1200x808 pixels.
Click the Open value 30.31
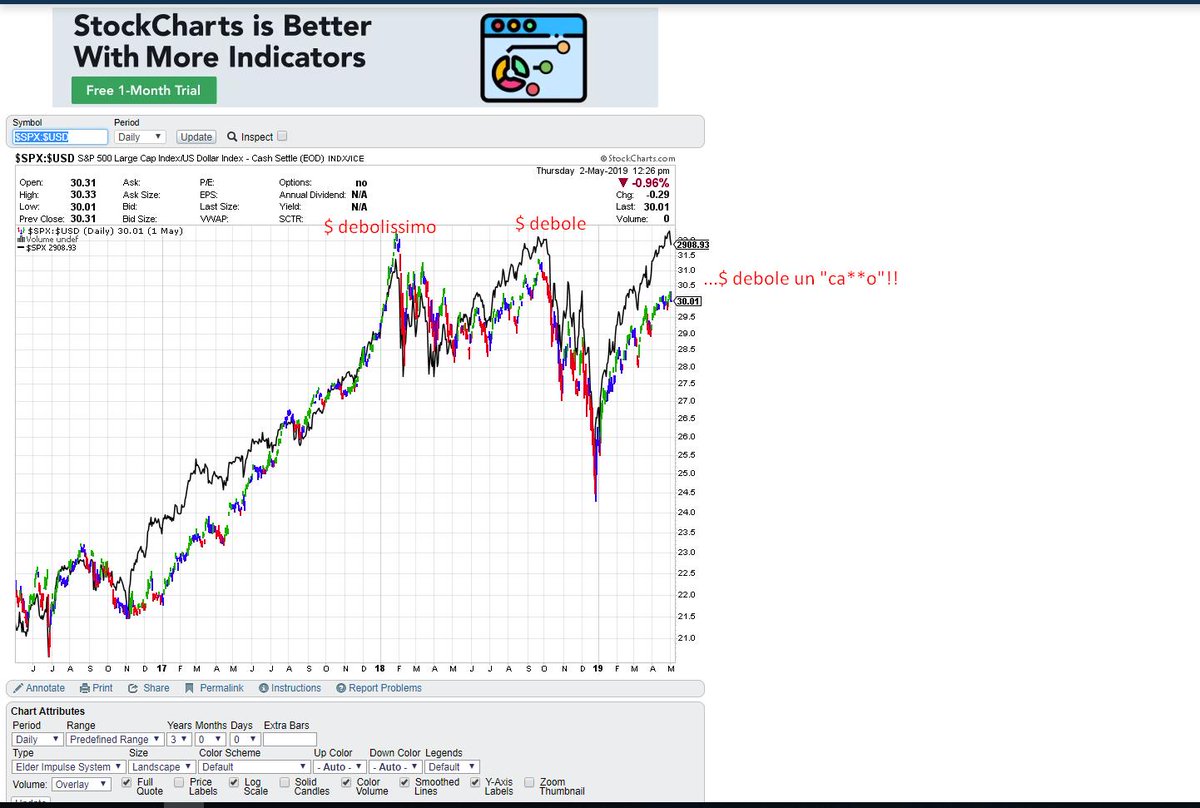coord(83,183)
